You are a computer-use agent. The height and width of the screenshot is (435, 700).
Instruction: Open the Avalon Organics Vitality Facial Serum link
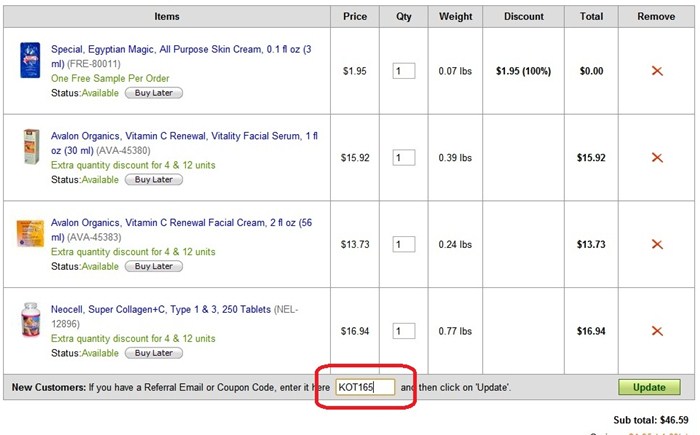click(184, 143)
